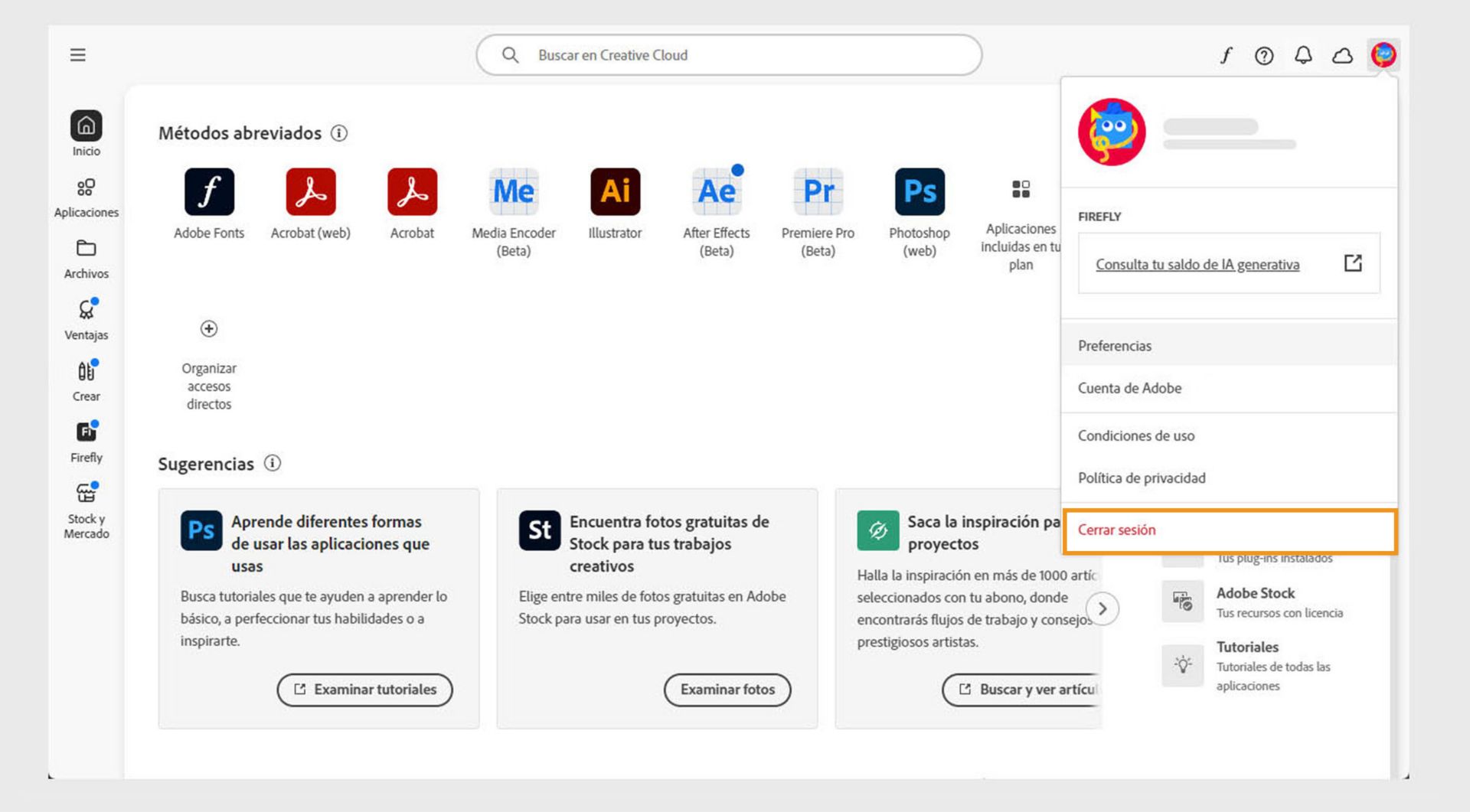Screen dimensions: 1470x812
Task: Click the St icon on Stock card
Action: pyautogui.click(x=540, y=530)
